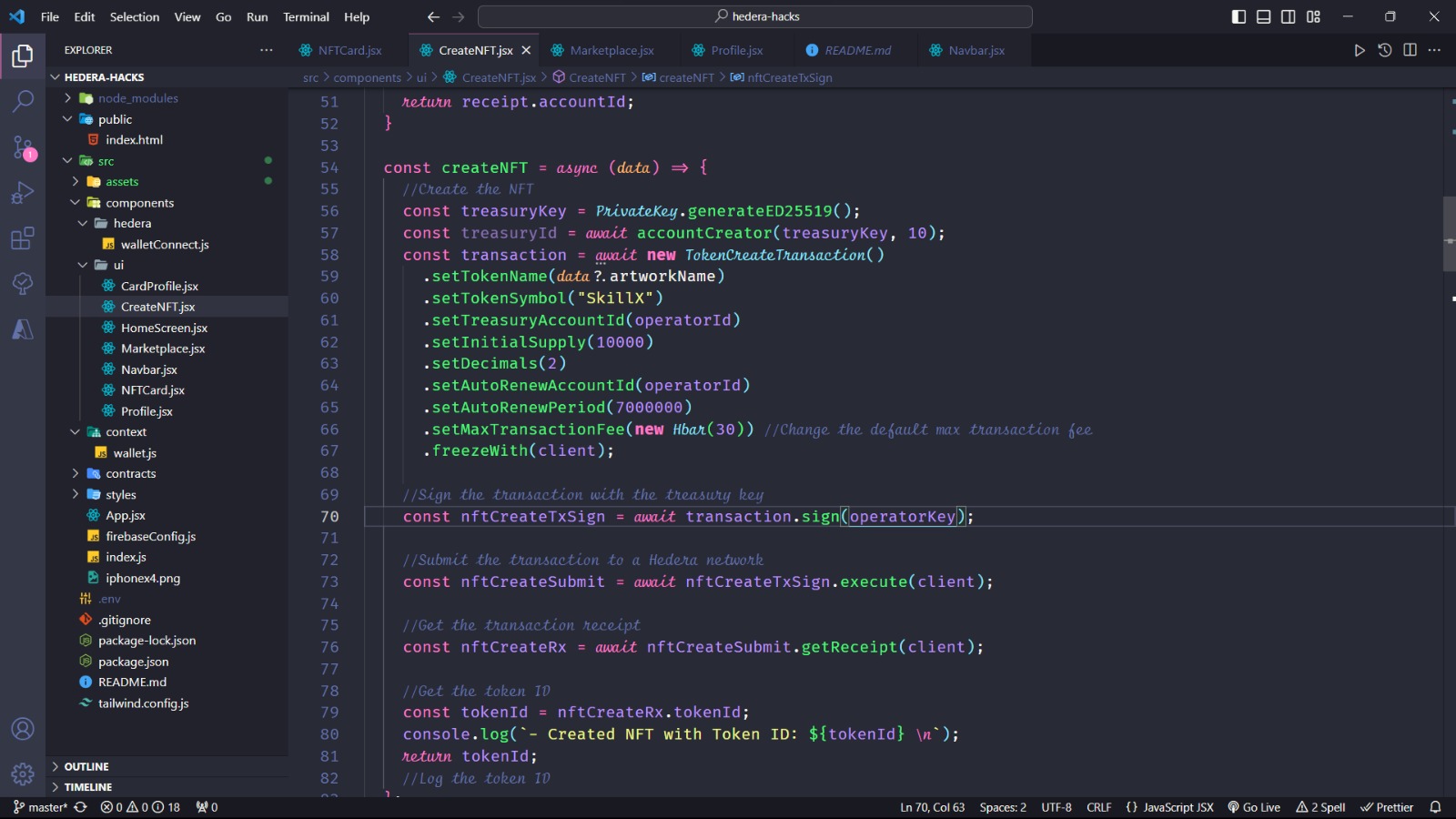Click the editor vertical scrollbar thumb

click(1449, 234)
